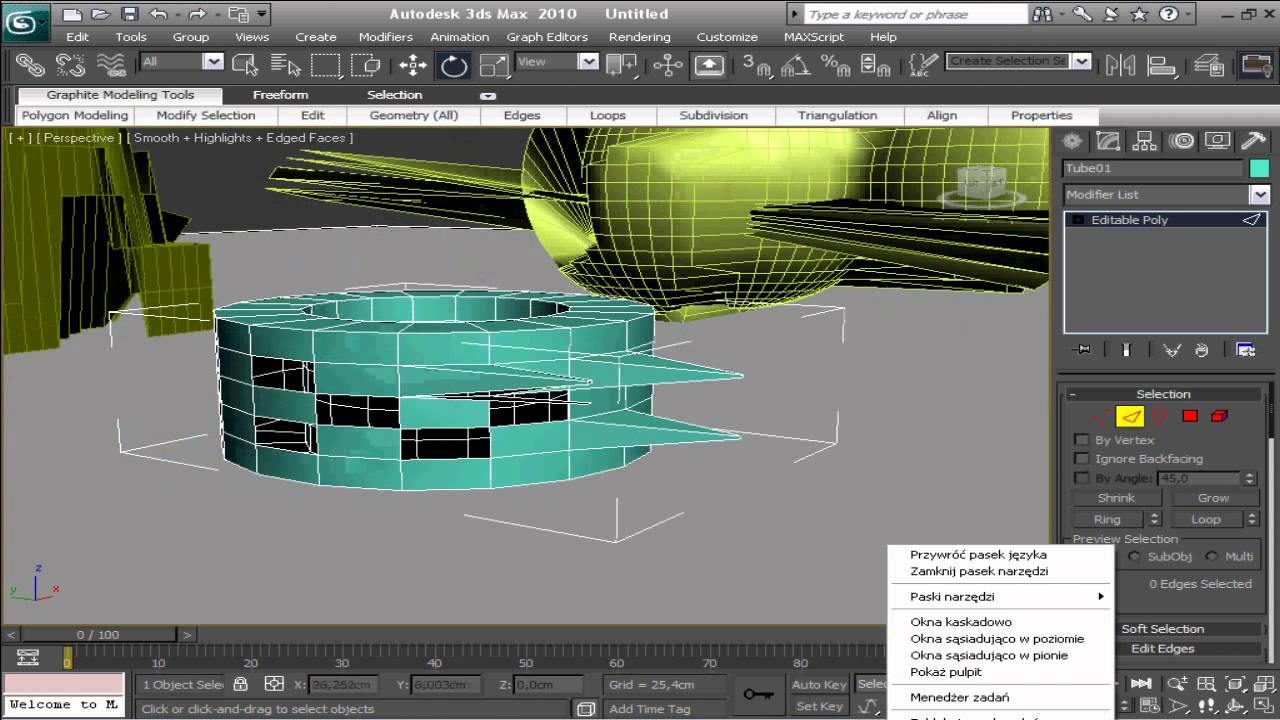Open the selection filter All dropdown
Image resolution: width=1280 pixels, height=720 pixels.
[213, 62]
